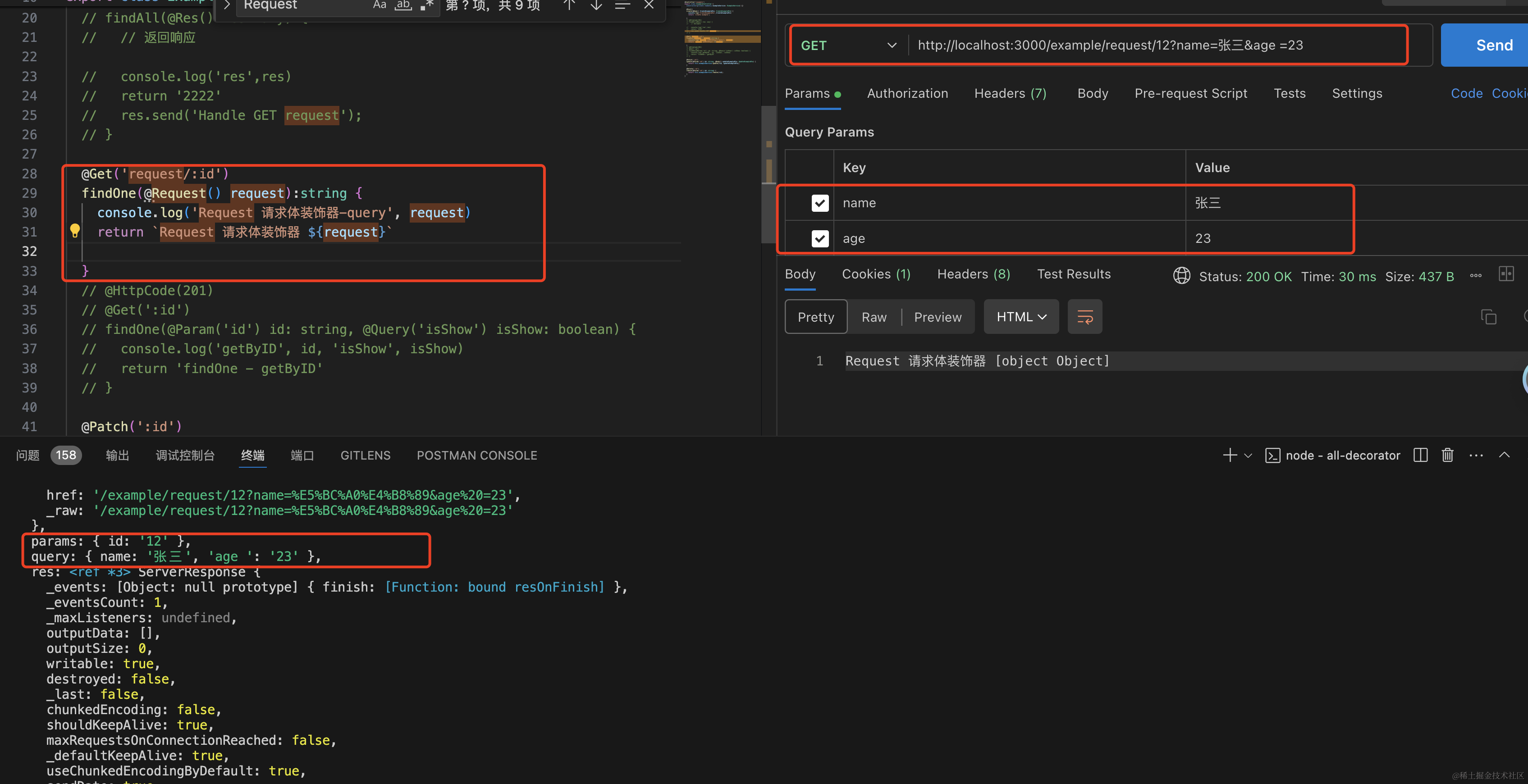1528x784 pixels.
Task: Open the request Settings tab
Action: (1357, 94)
